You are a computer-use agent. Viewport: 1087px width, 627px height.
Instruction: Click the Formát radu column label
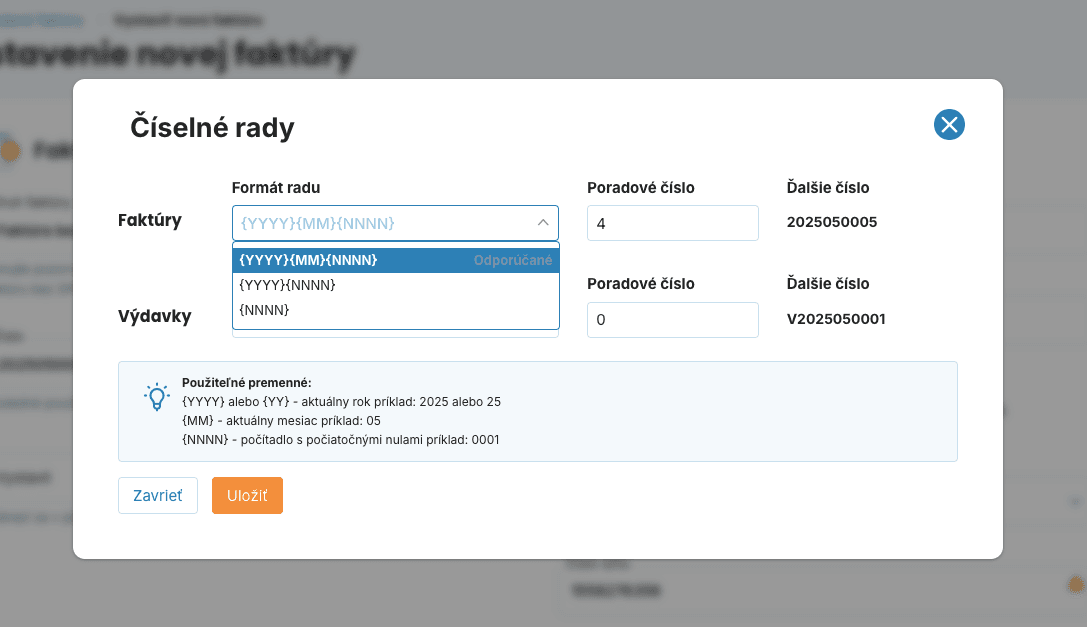[x=276, y=188]
